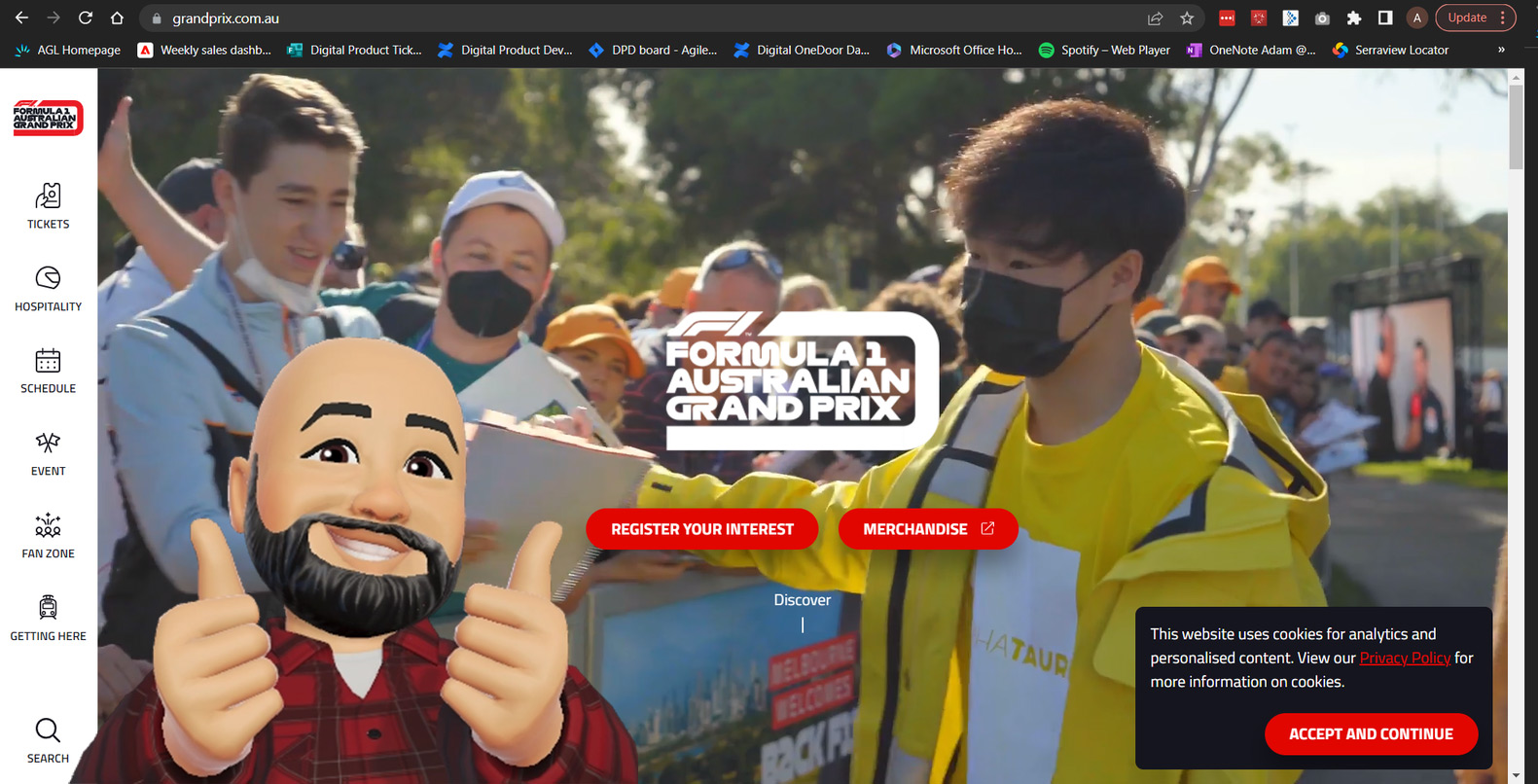Open the Event section in sidebar
The image size is (1538, 784).
[48, 453]
